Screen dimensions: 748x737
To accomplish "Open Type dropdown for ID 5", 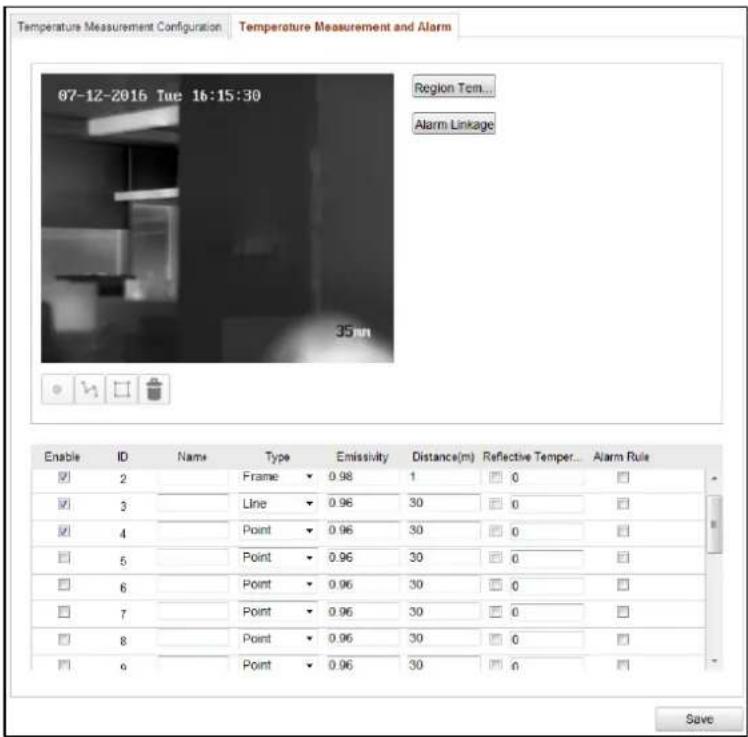I will click(278, 557).
